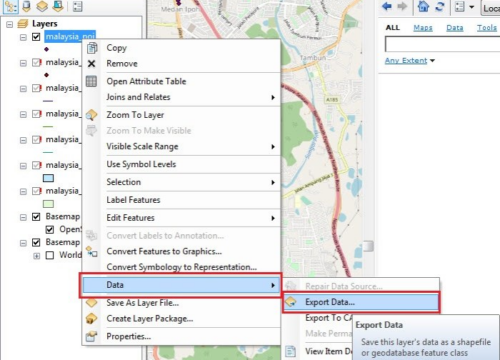Click the blue Back arrow in search window
500x360 pixels.
(387, 6)
